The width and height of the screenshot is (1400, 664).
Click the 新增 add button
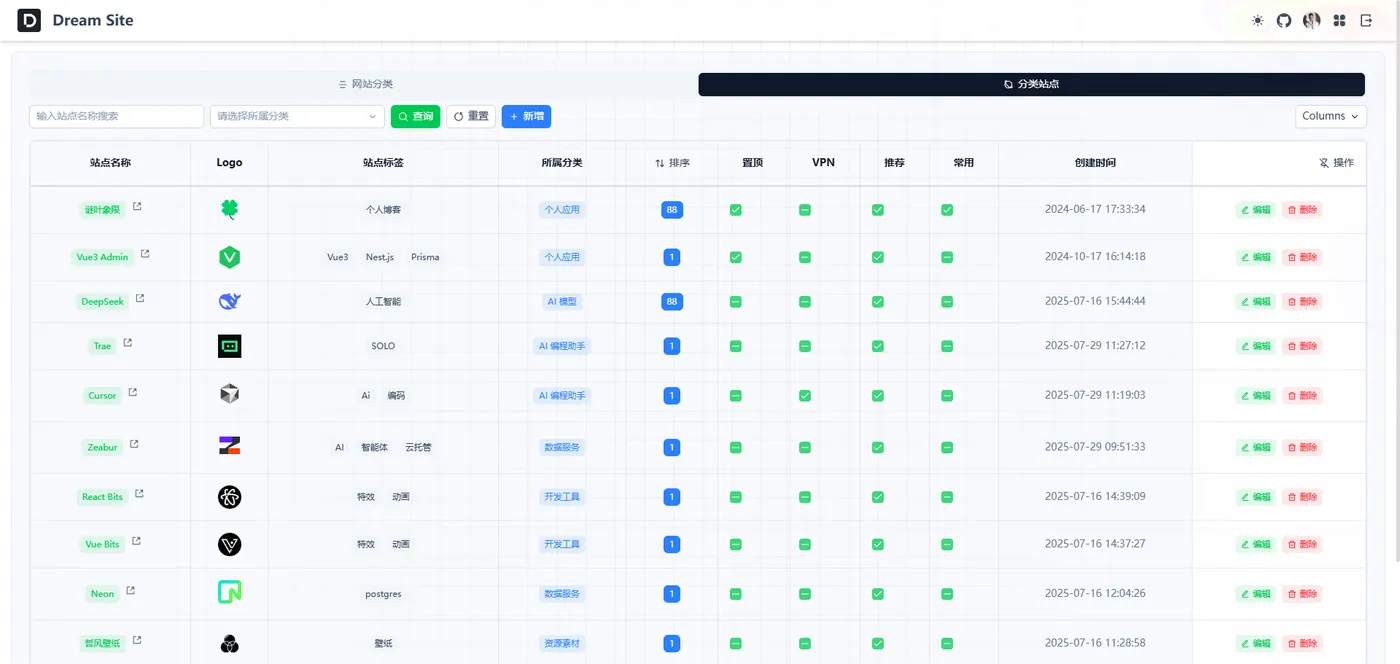pos(526,116)
